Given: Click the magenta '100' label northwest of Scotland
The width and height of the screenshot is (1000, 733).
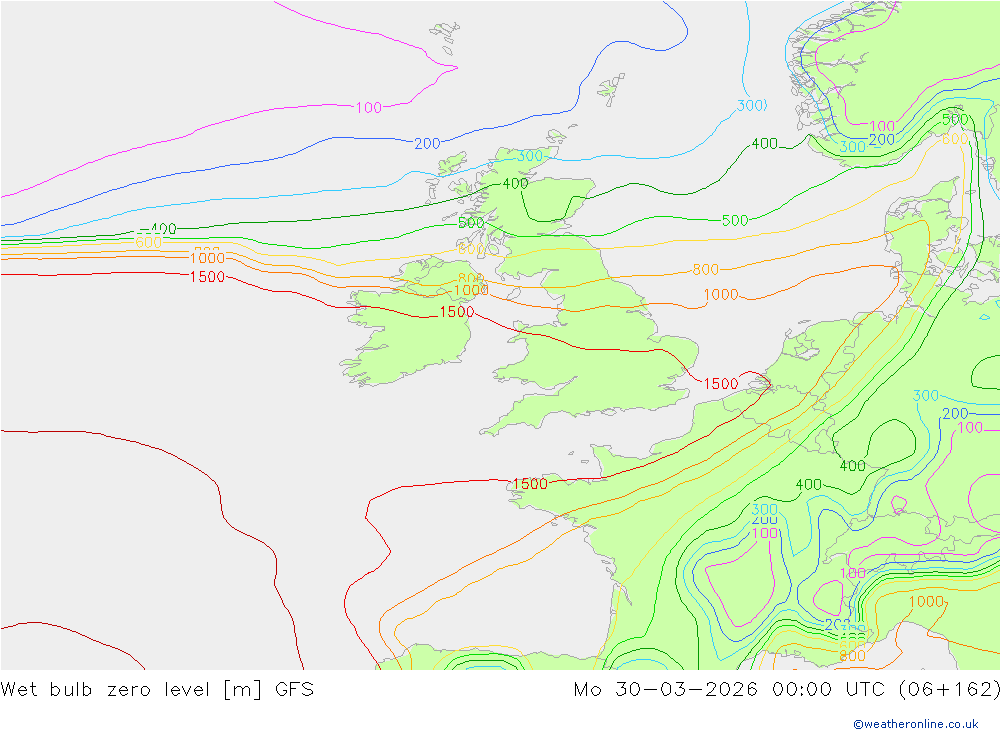Looking at the screenshot, I should [x=369, y=108].
